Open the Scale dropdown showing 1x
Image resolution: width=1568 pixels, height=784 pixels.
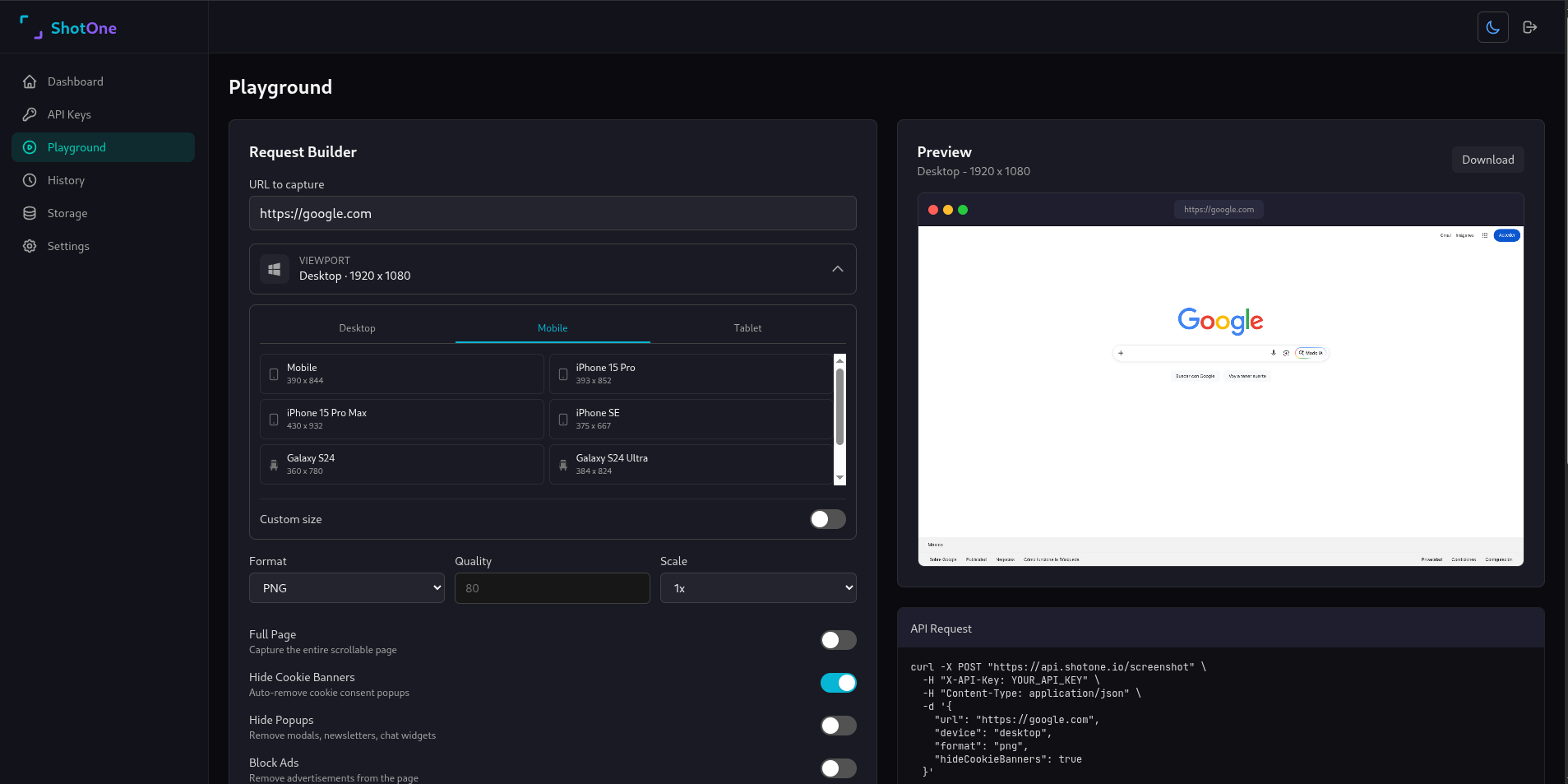pyautogui.click(x=757, y=587)
